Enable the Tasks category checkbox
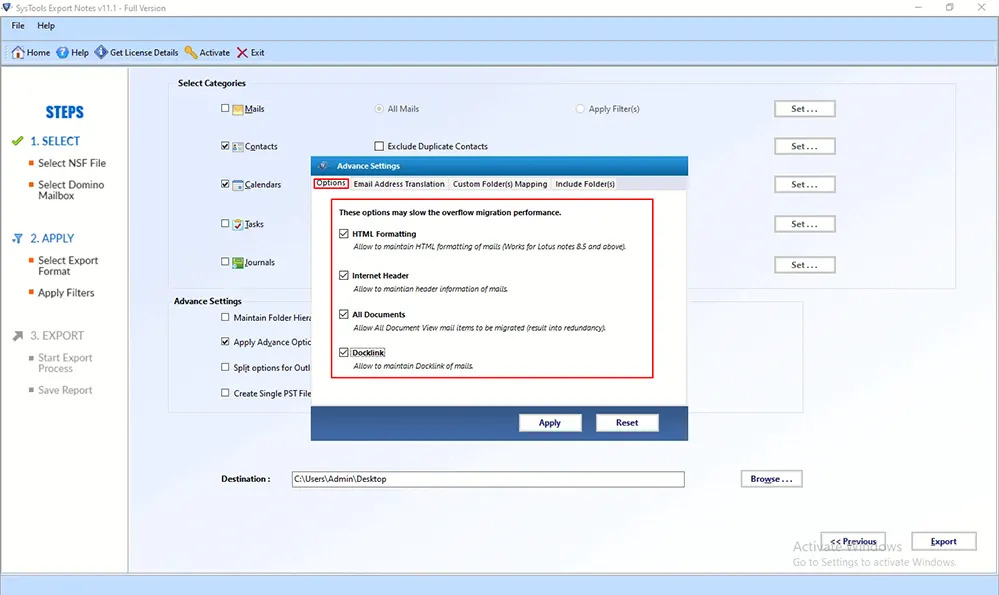Image resolution: width=999 pixels, height=595 pixels. point(225,224)
